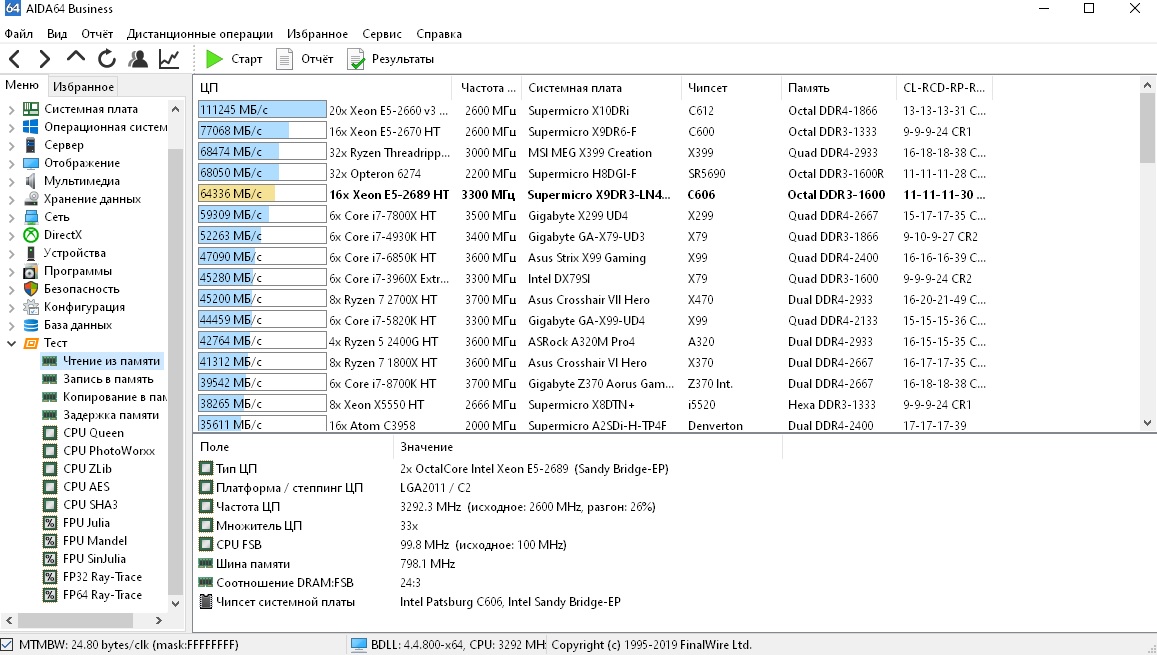Open Дистанционные операции menu
This screenshot has width=1157, height=655.
(200, 34)
